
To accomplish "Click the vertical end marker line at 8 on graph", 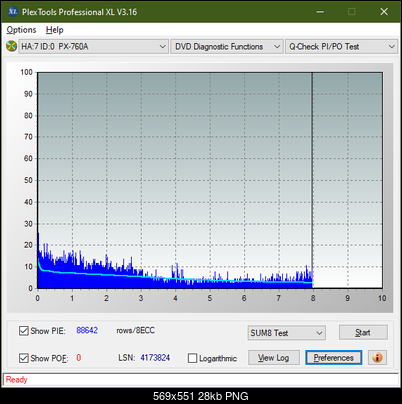I will coord(312,180).
